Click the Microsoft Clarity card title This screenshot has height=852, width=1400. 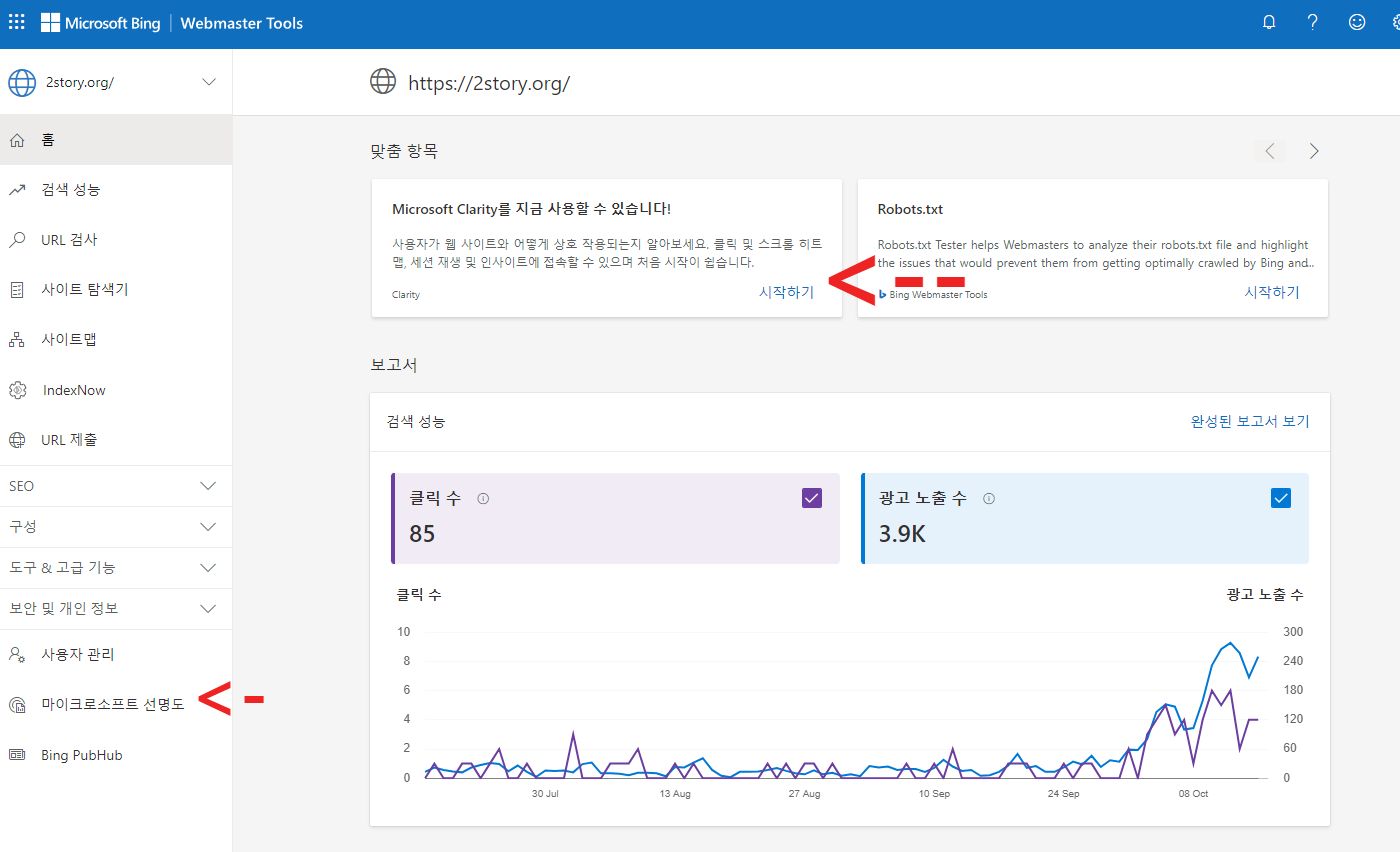531,209
